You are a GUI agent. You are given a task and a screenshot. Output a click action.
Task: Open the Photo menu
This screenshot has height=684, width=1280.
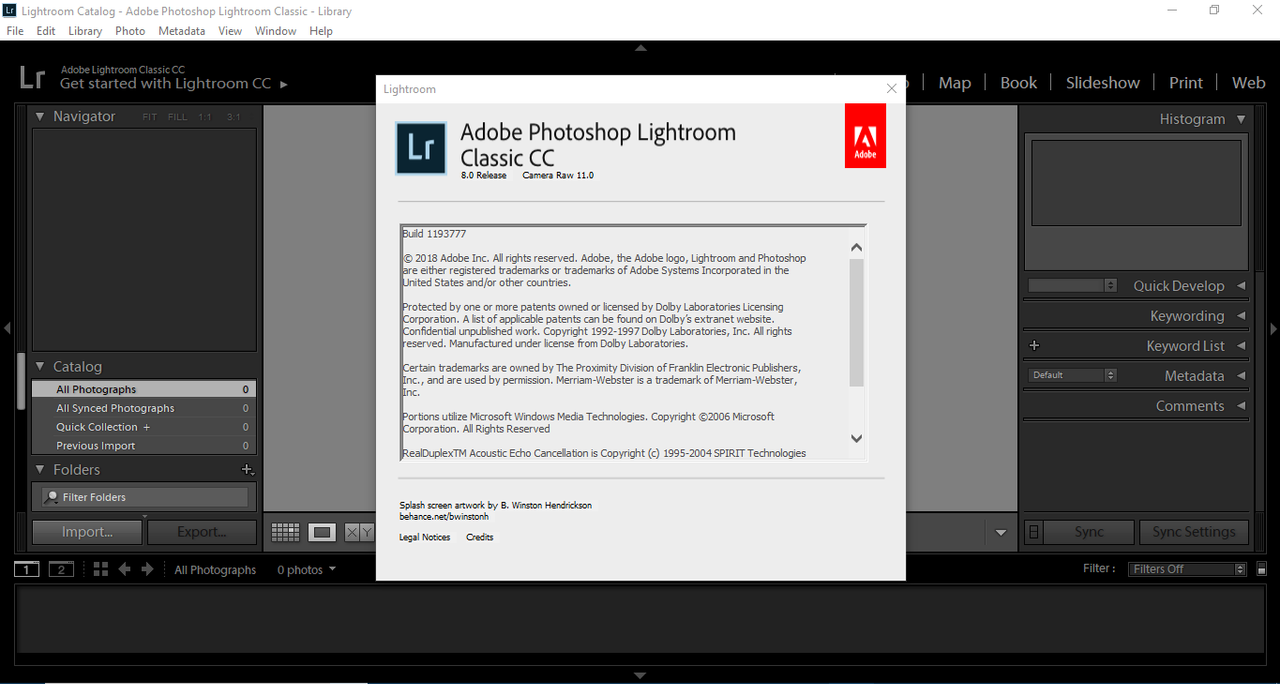[x=130, y=31]
